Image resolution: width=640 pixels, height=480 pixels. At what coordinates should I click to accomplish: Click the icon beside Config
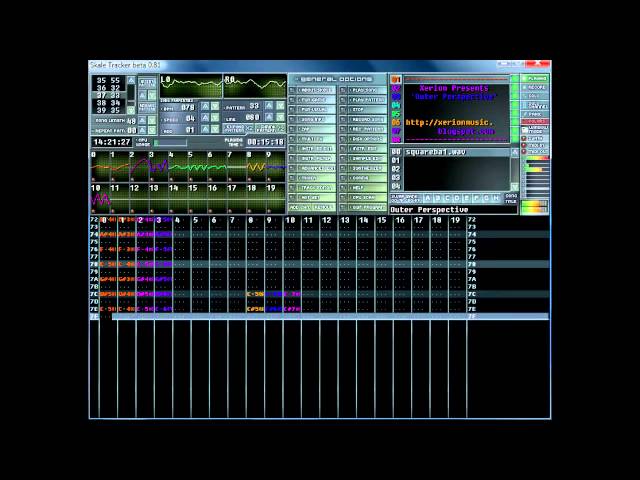point(343,178)
